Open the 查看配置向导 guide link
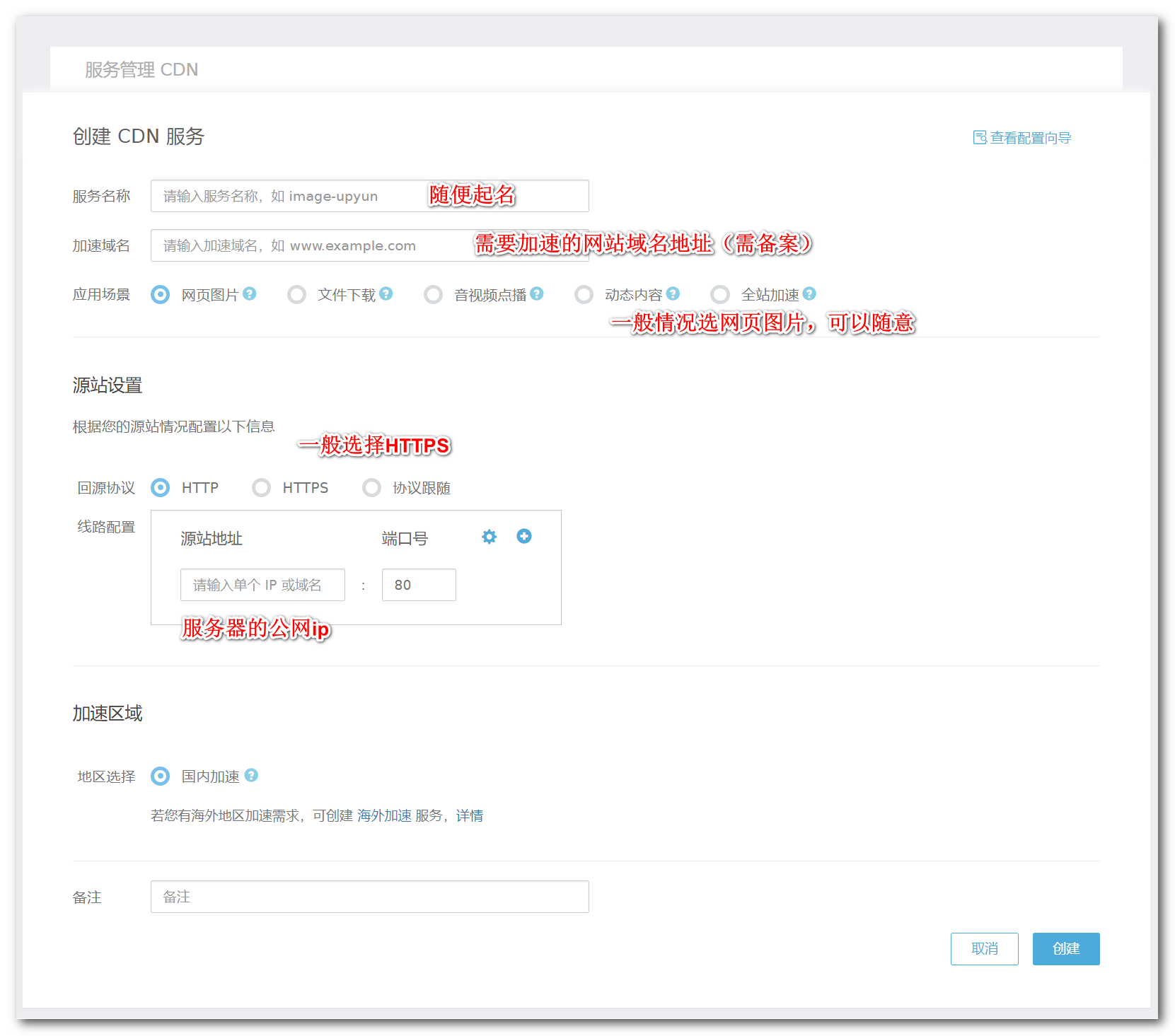 click(1022, 138)
